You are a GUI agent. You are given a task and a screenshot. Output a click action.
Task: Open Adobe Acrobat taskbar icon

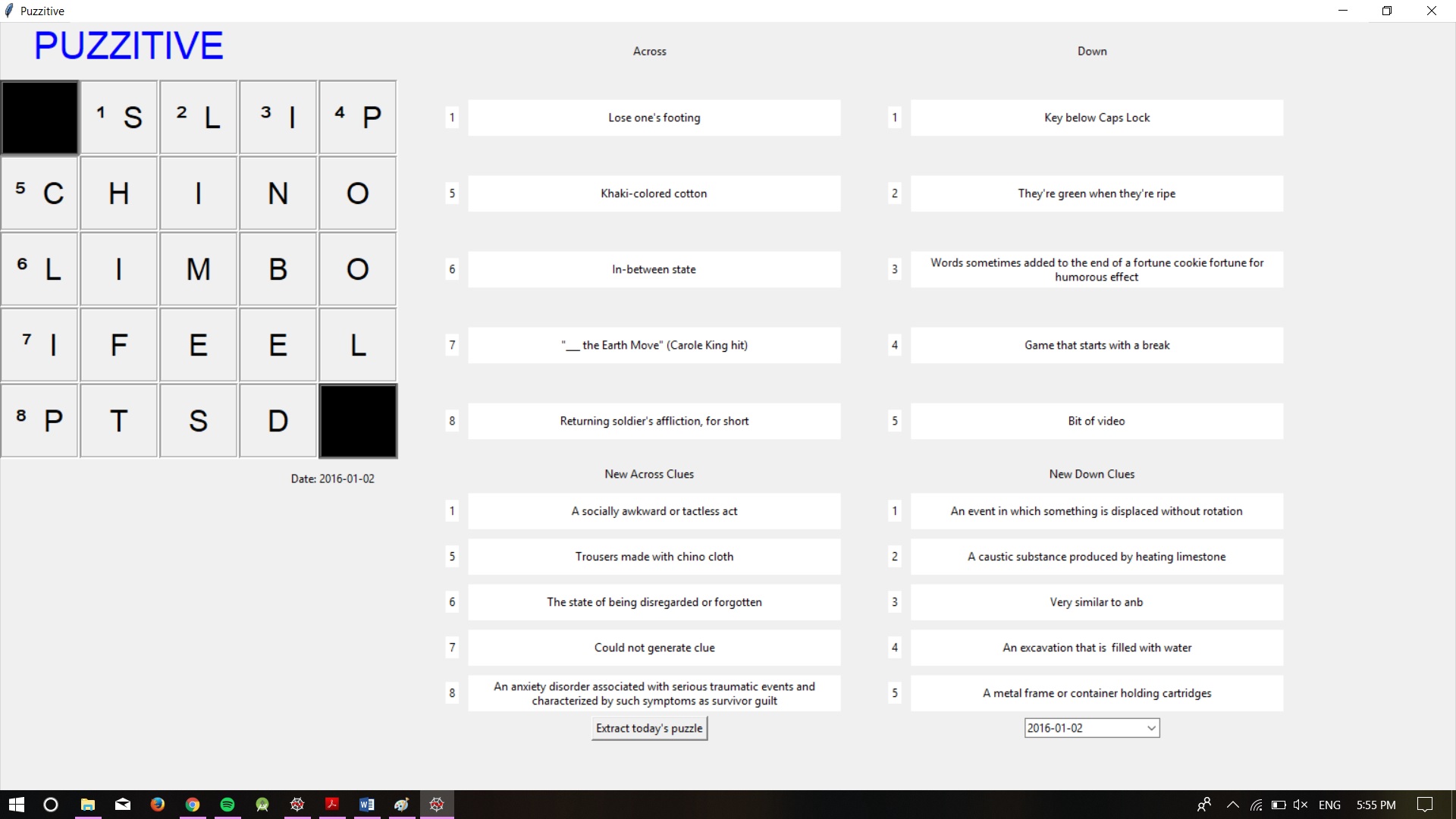332,805
